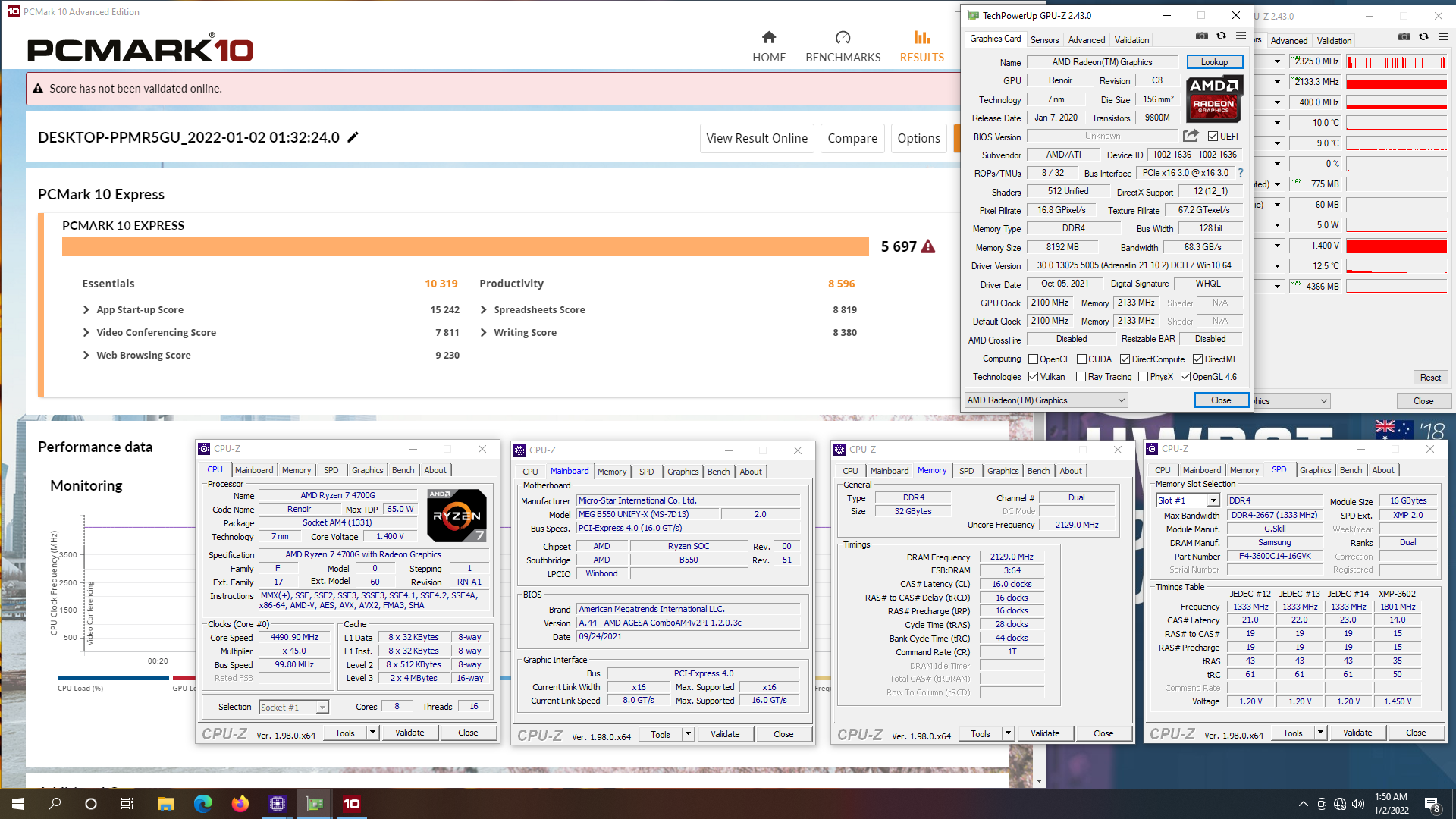Switch to GPU-Z taskbar icon
Image resolution: width=1456 pixels, height=819 pixels.
point(314,804)
